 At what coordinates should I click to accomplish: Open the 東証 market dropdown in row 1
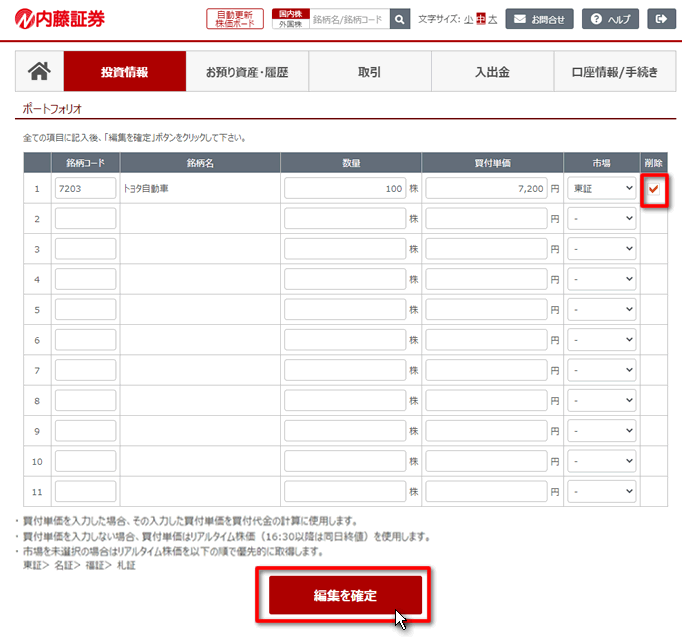(x=602, y=188)
